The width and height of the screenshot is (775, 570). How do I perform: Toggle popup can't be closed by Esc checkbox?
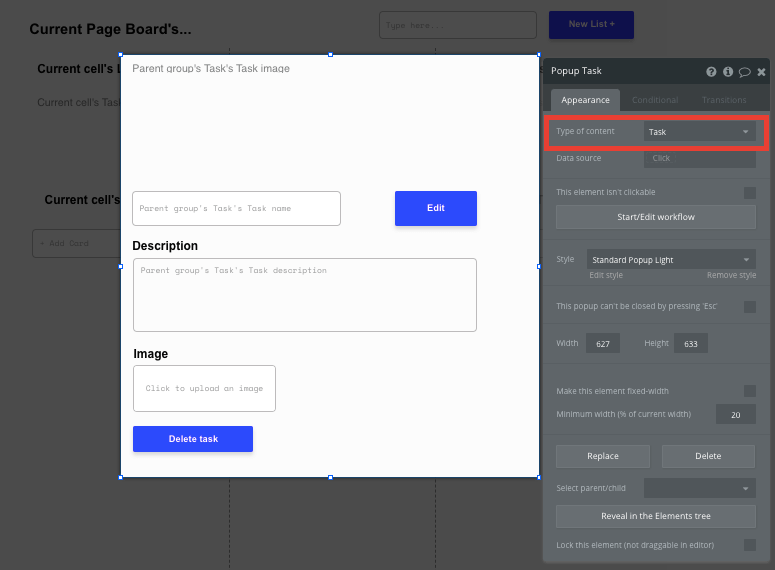click(x=750, y=307)
